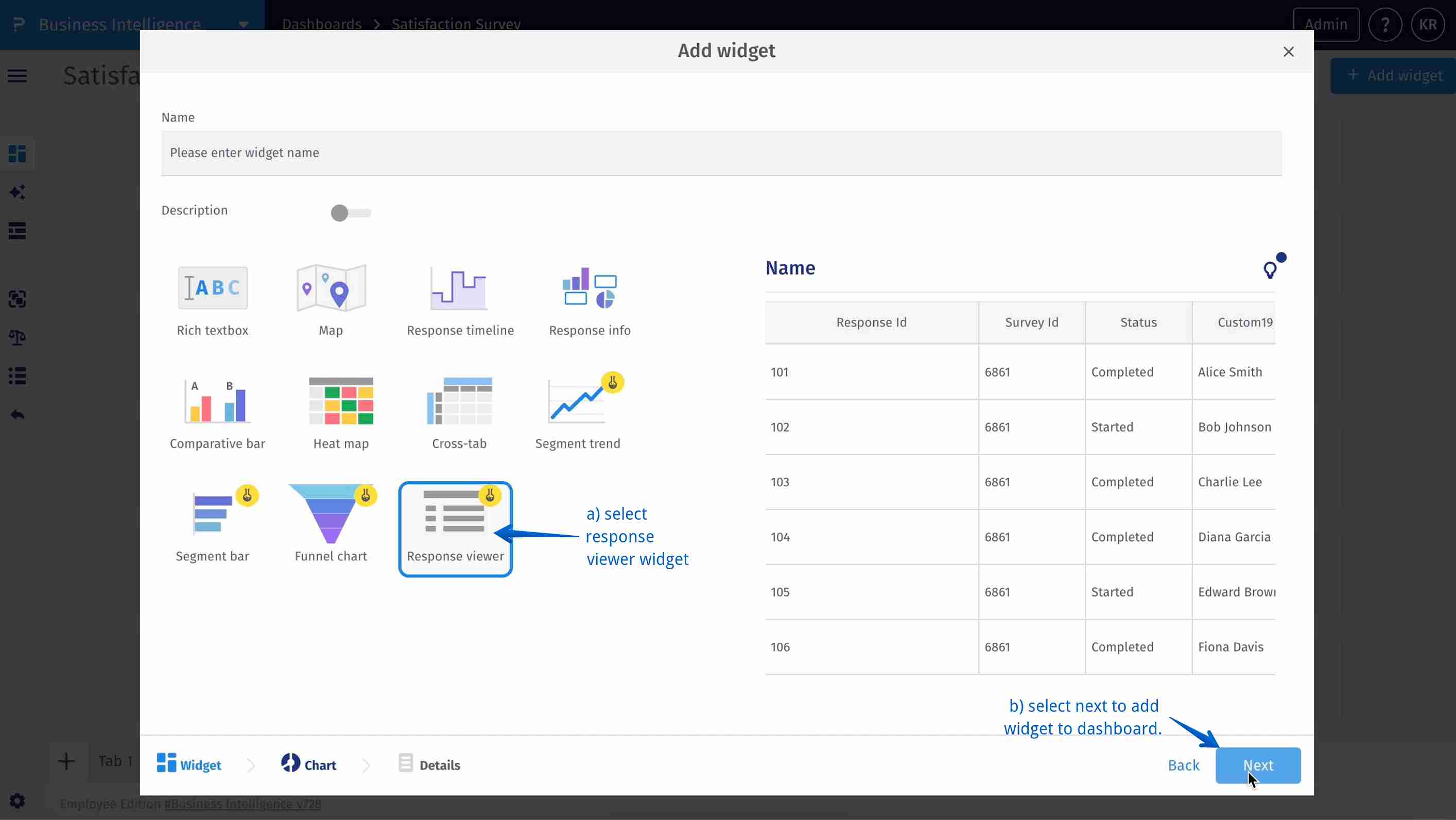This screenshot has width=1456, height=820.
Task: Select the Heat map widget
Action: pyautogui.click(x=341, y=402)
